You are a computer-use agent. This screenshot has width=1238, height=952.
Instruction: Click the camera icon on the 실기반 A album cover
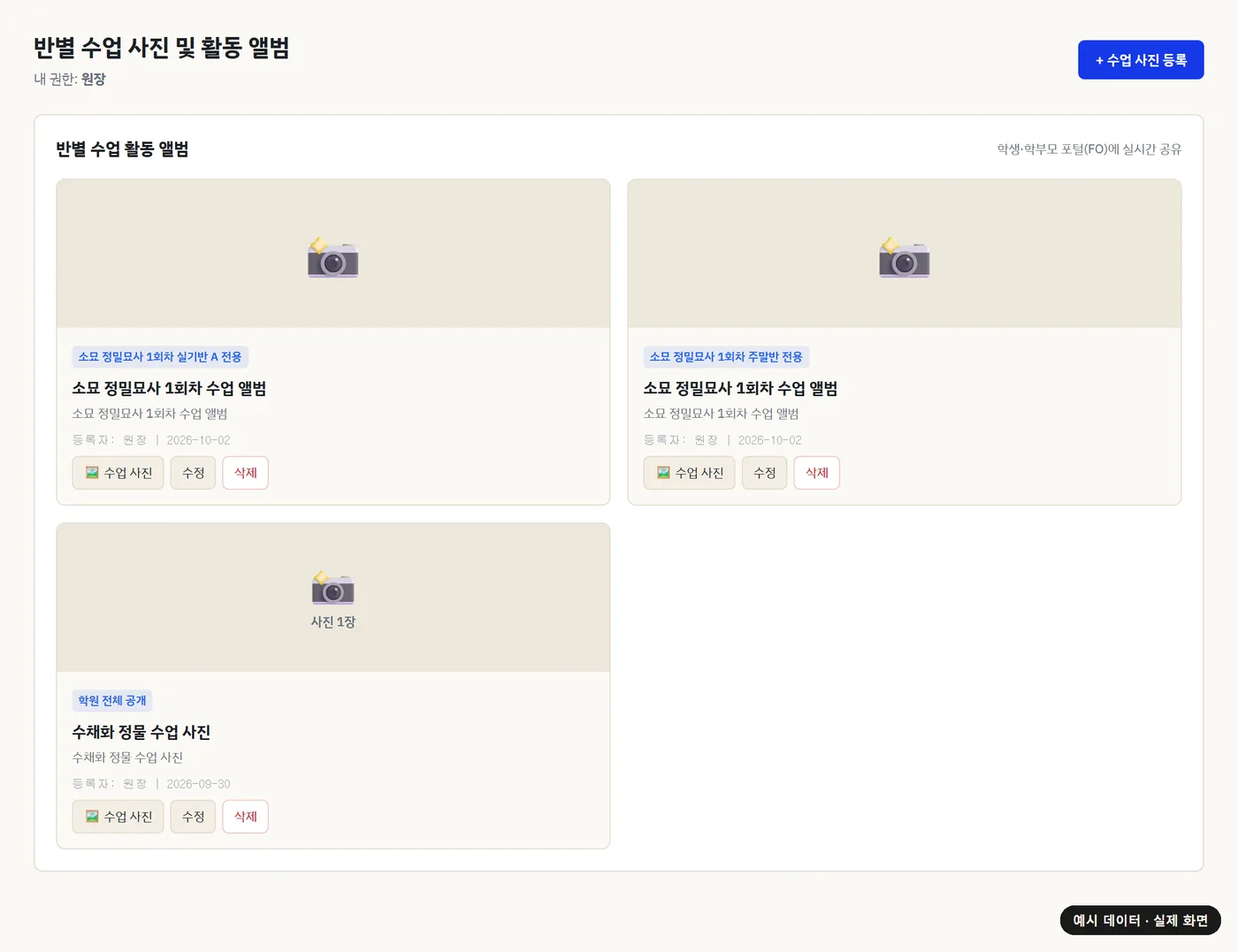[x=332, y=257]
